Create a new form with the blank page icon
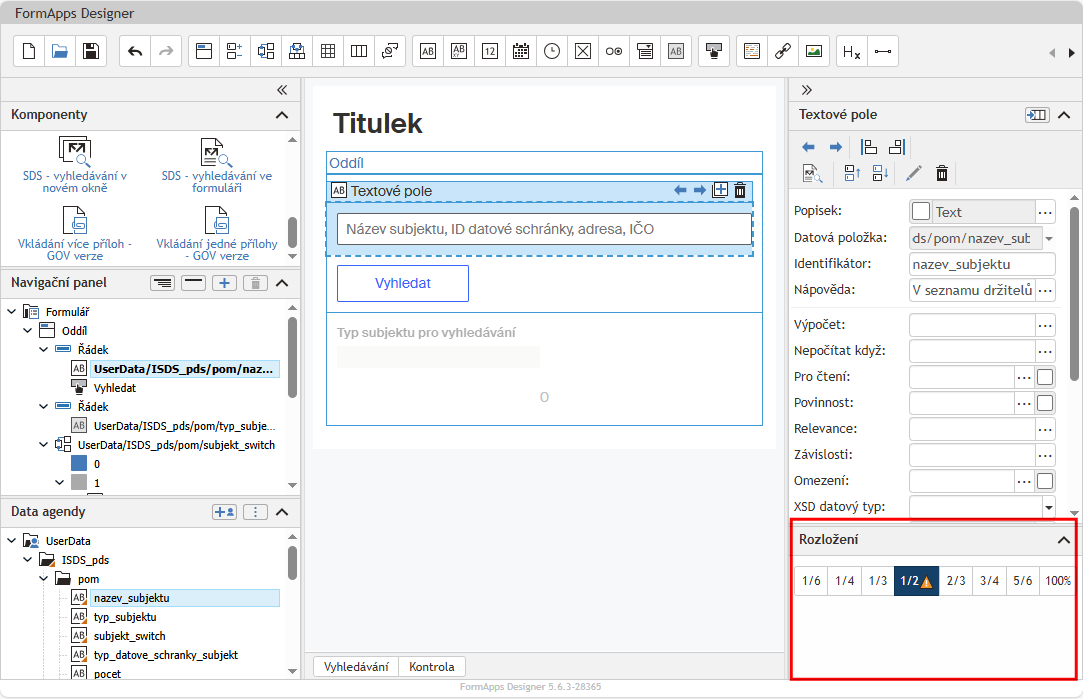This screenshot has width=1083, height=699. (29, 51)
